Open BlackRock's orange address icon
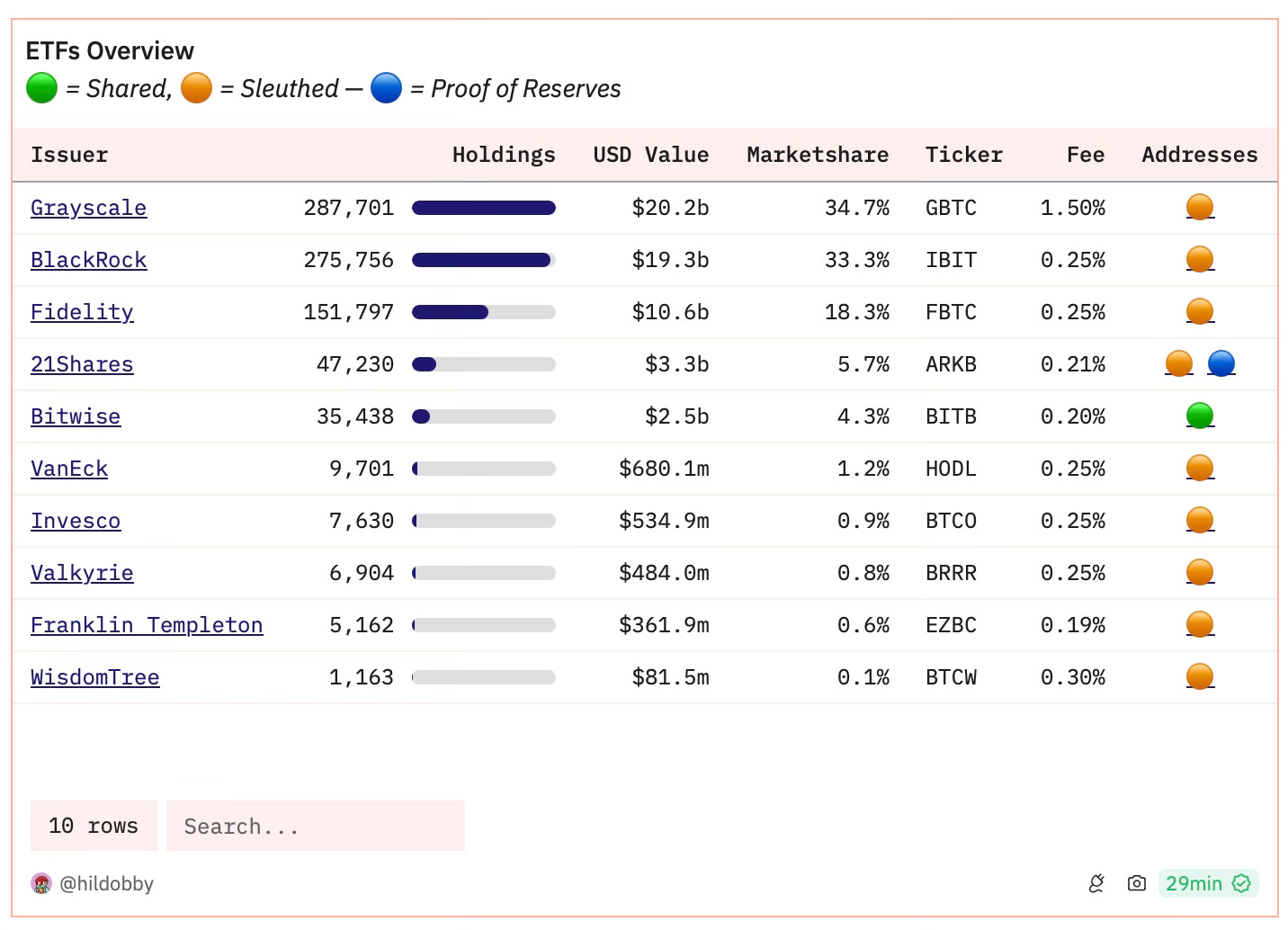Screen dimensions: 1288x930 [x=1200, y=260]
